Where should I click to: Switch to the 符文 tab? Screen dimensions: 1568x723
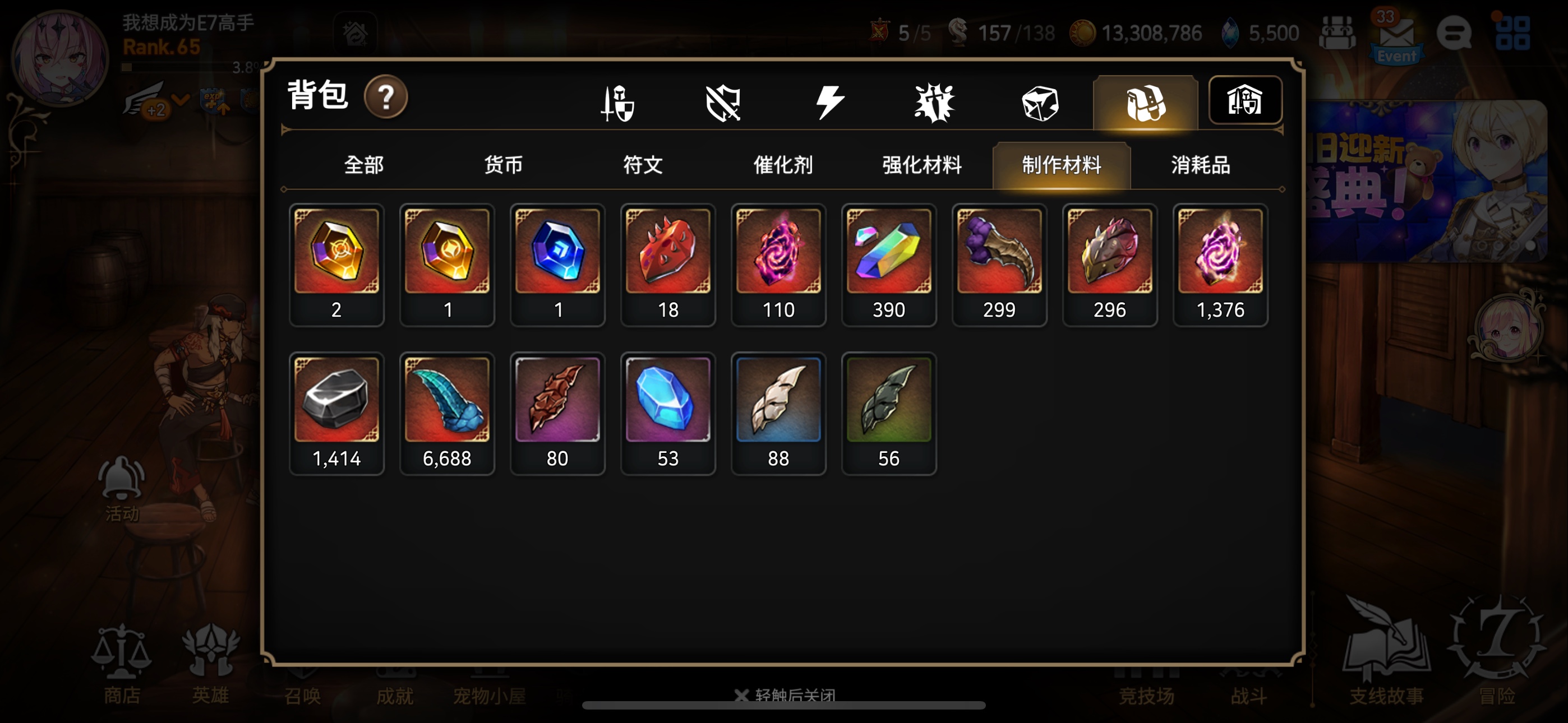[x=642, y=165]
